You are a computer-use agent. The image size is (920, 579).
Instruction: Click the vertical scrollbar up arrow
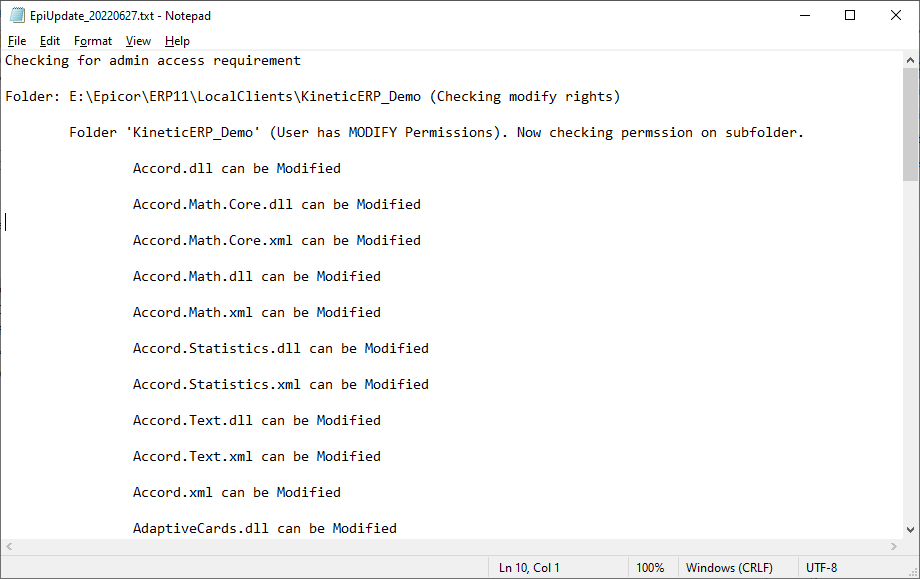coord(910,60)
